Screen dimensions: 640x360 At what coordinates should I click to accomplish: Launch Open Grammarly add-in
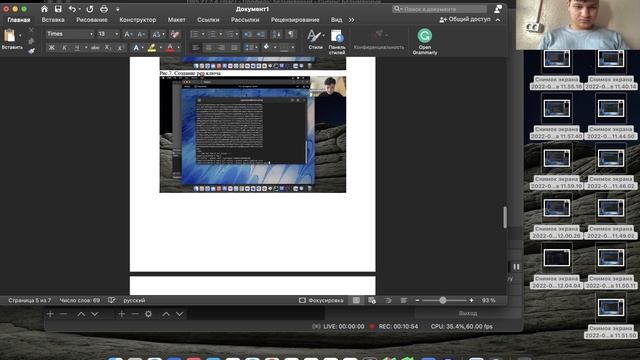(x=424, y=42)
